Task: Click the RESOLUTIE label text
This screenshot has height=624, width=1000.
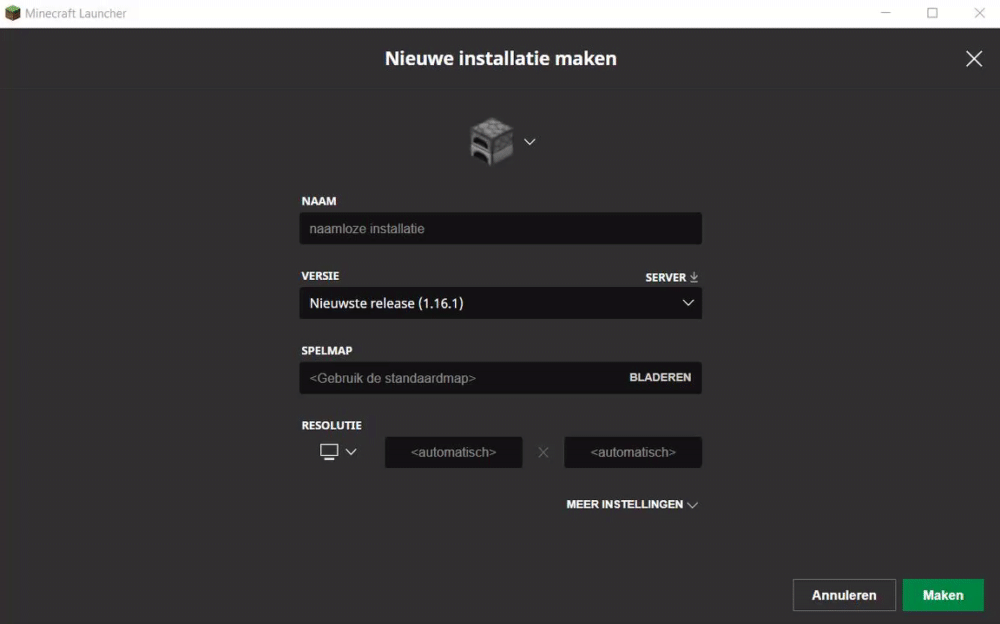Action: (332, 425)
